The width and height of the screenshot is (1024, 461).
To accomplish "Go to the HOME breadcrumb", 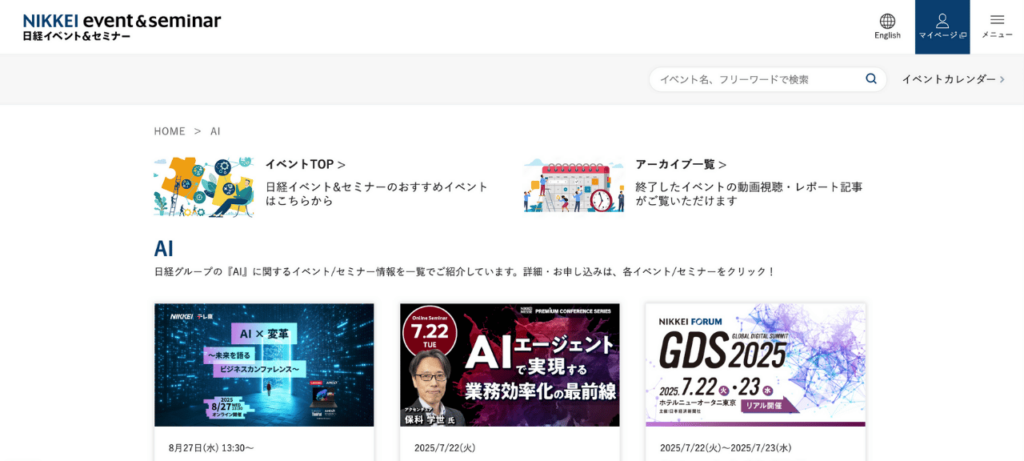I will click(169, 131).
